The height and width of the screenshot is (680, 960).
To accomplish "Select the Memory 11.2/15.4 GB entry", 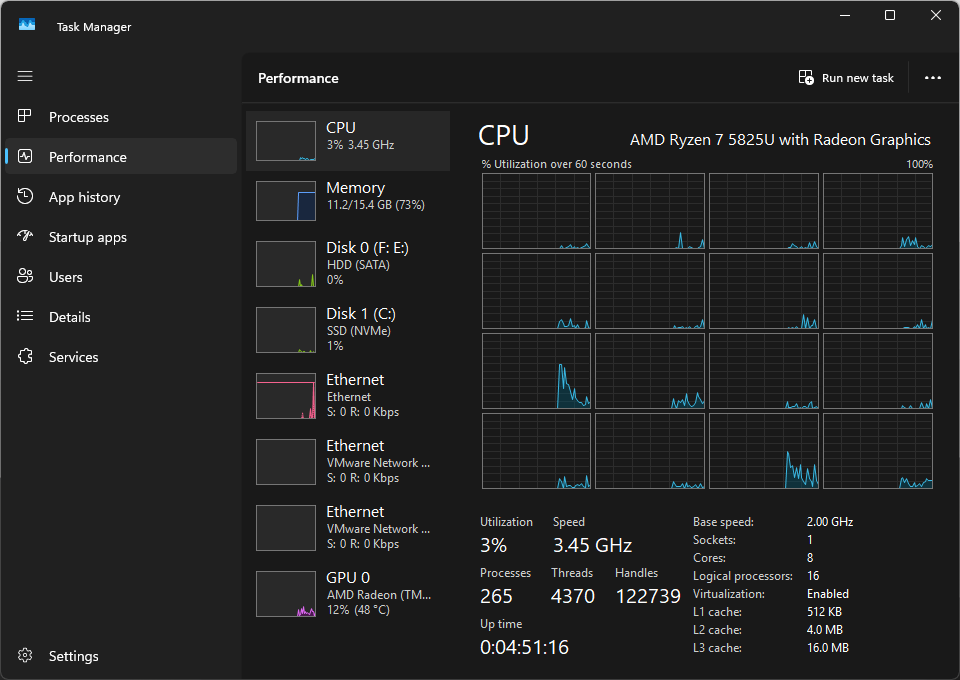I will [x=348, y=201].
